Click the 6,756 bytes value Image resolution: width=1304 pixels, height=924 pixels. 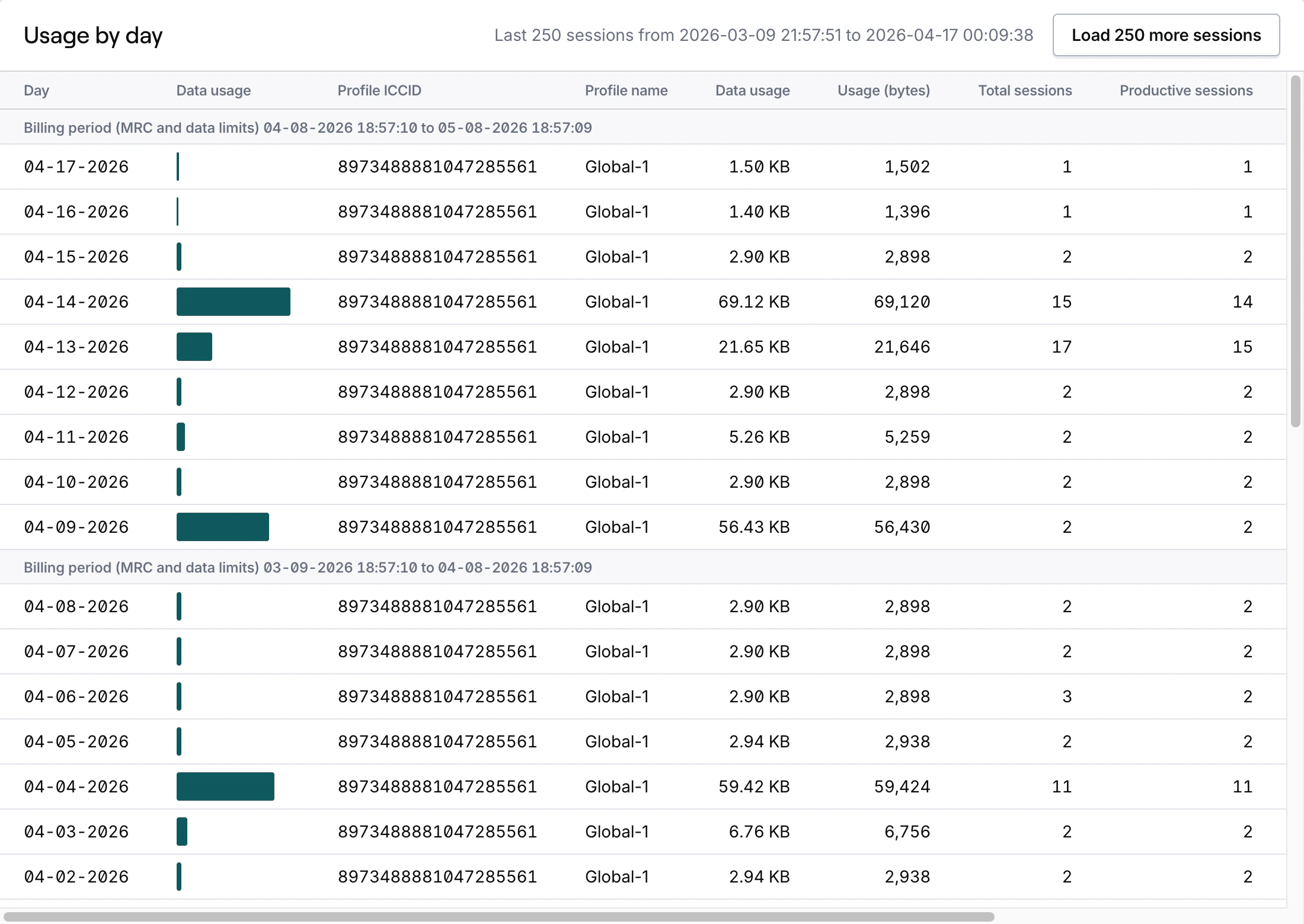[x=907, y=832]
